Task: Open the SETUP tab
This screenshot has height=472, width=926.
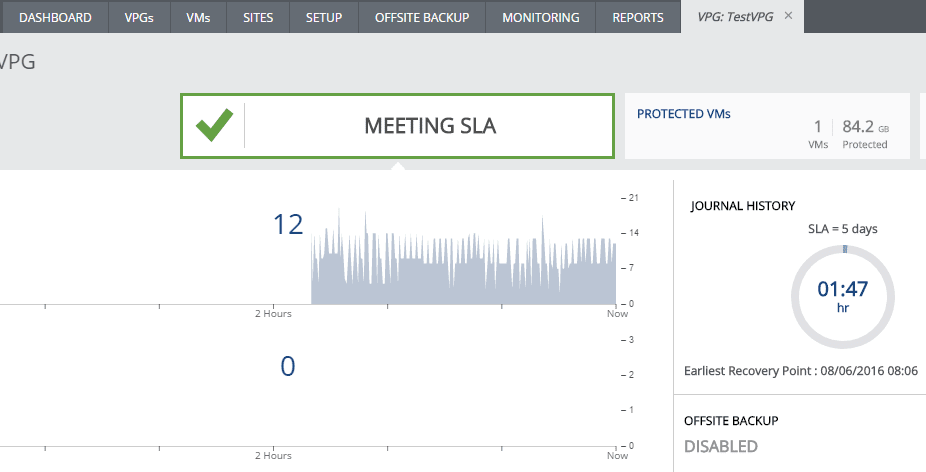Action: [x=324, y=17]
